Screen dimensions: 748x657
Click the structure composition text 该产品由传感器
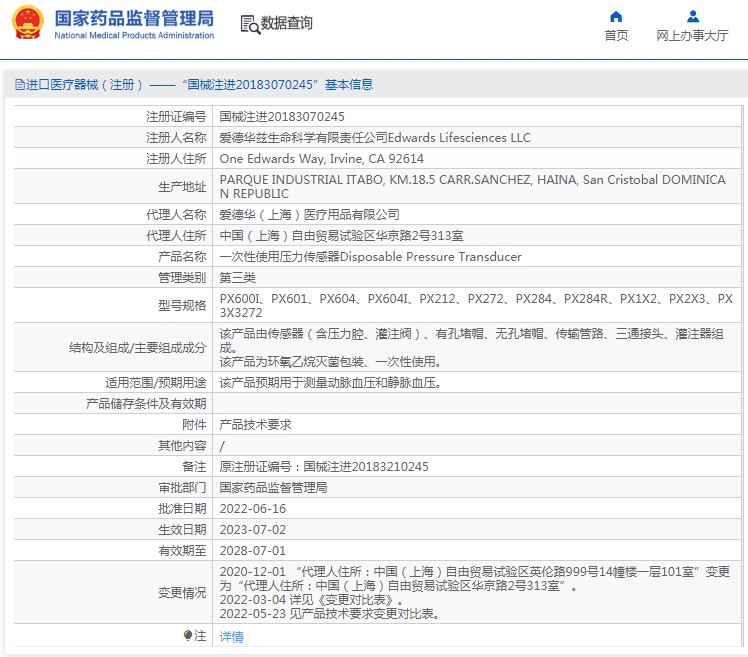[x=471, y=347]
